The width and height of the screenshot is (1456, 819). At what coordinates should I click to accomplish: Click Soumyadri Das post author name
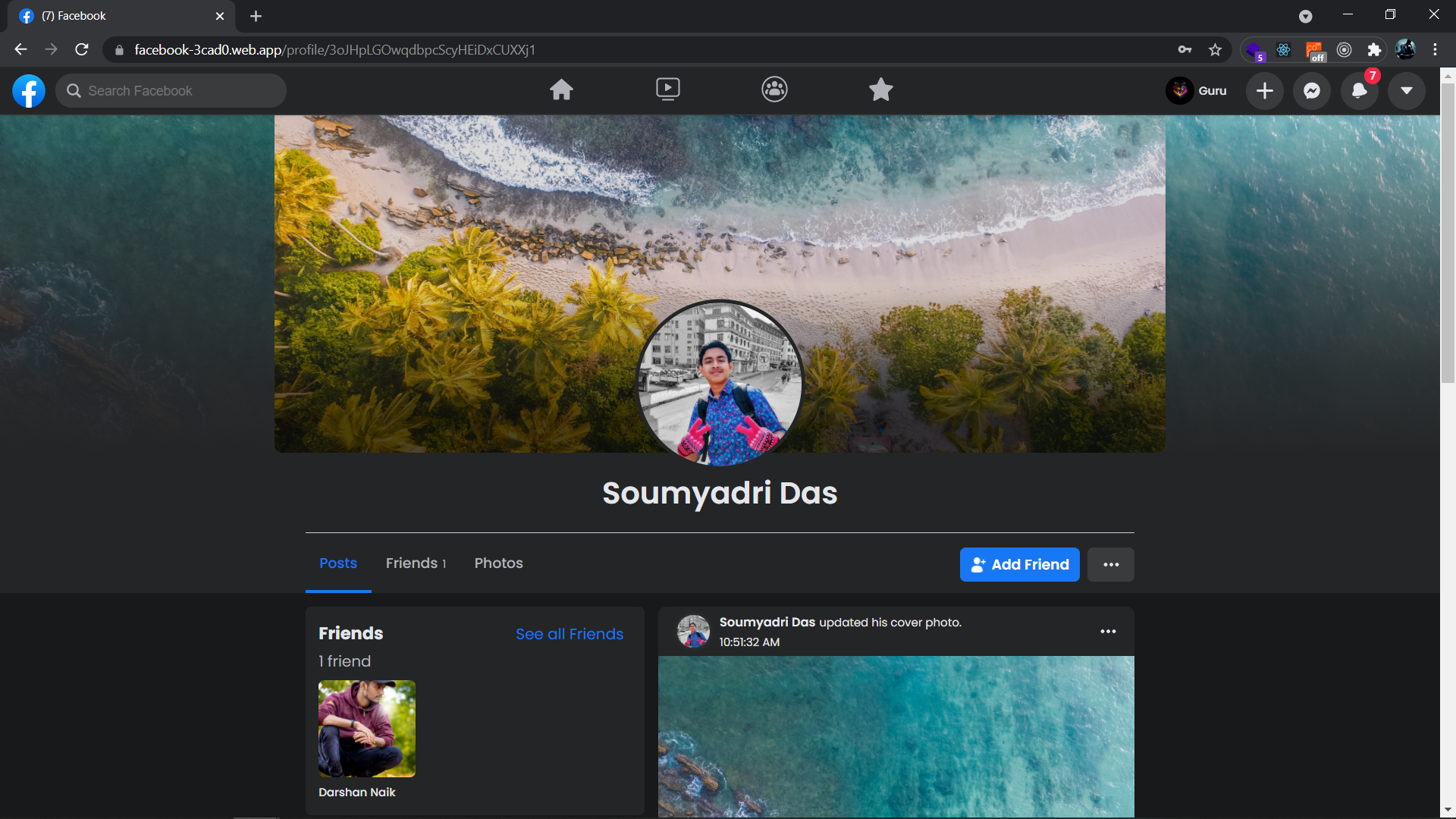(767, 623)
